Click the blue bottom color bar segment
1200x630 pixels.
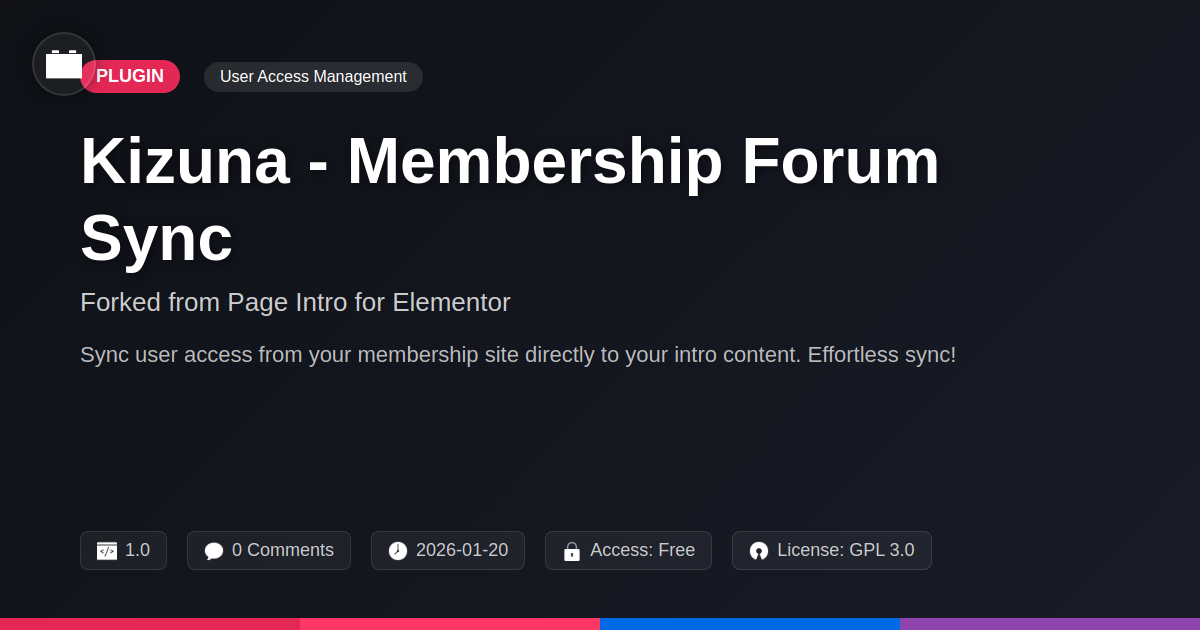click(750, 623)
